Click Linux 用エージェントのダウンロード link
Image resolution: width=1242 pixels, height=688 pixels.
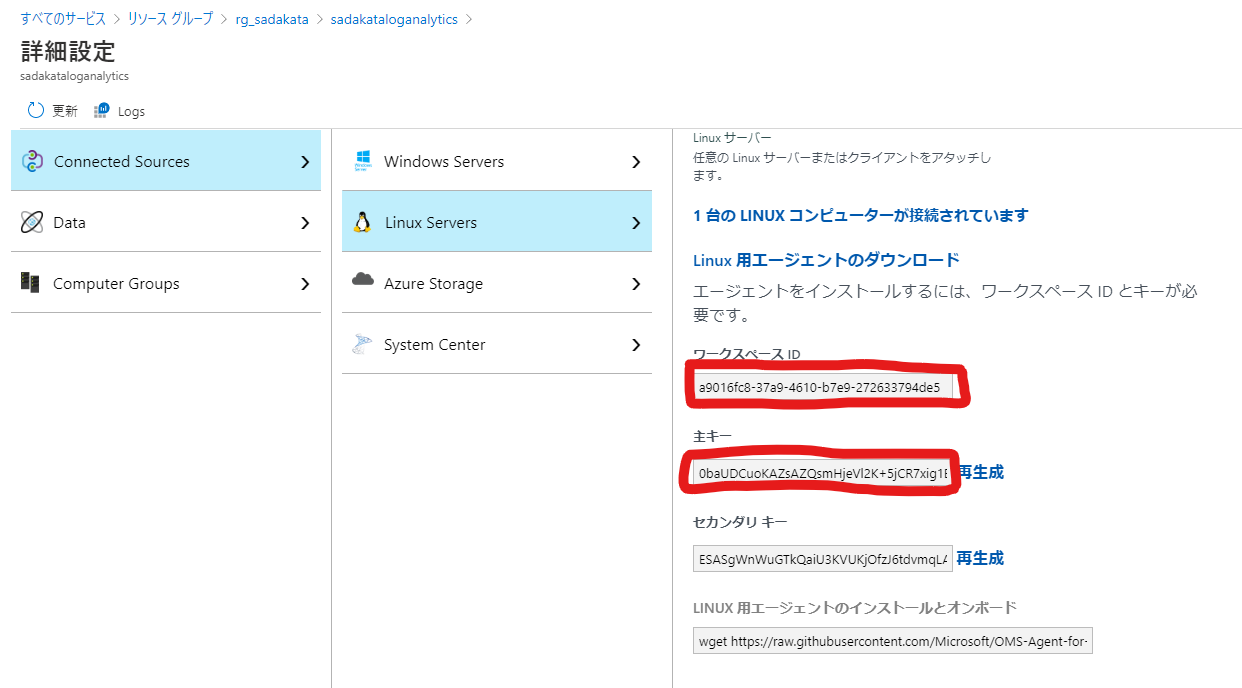point(826,260)
